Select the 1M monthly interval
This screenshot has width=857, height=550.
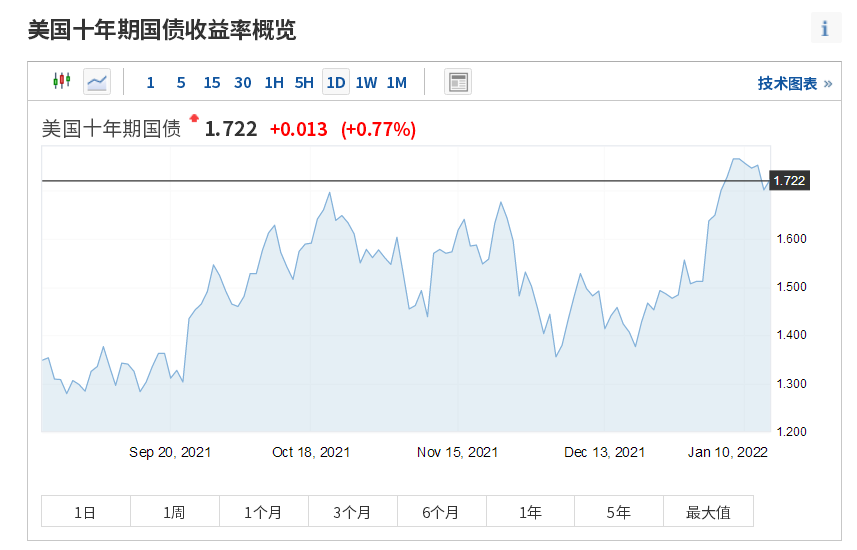pos(397,83)
